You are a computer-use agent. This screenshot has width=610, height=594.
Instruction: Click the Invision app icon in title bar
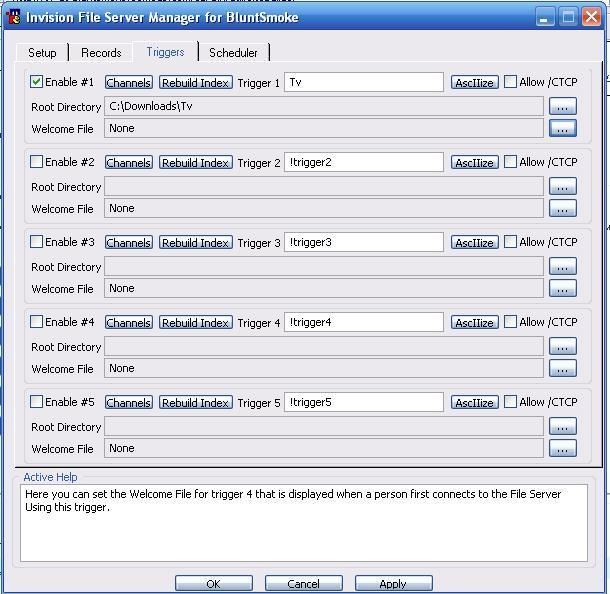14,17
